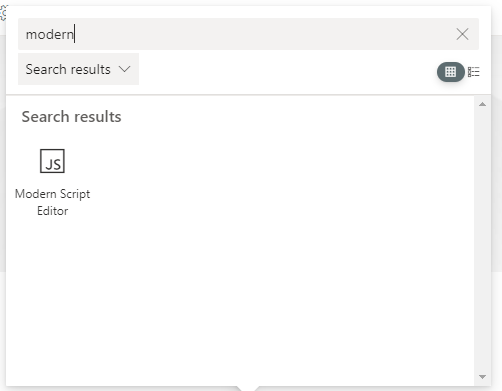Clear the search box with the X

click(462, 34)
